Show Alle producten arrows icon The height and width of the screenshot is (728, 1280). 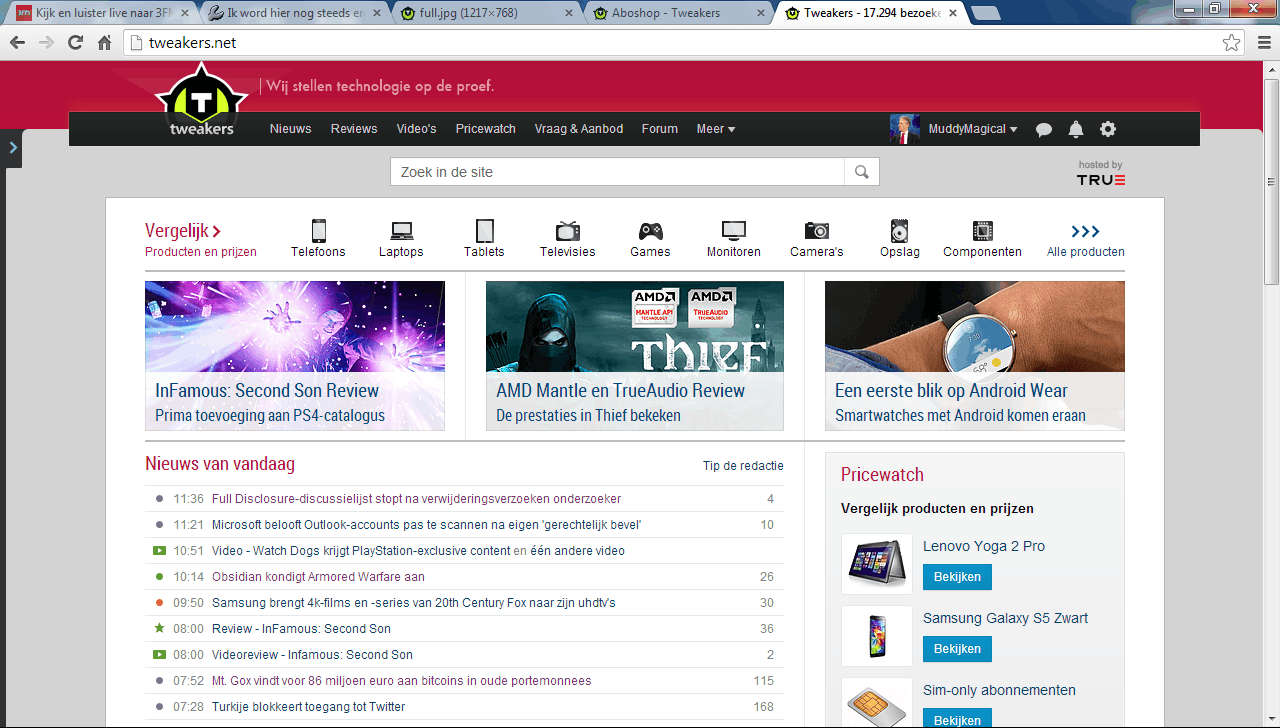pos(1085,231)
